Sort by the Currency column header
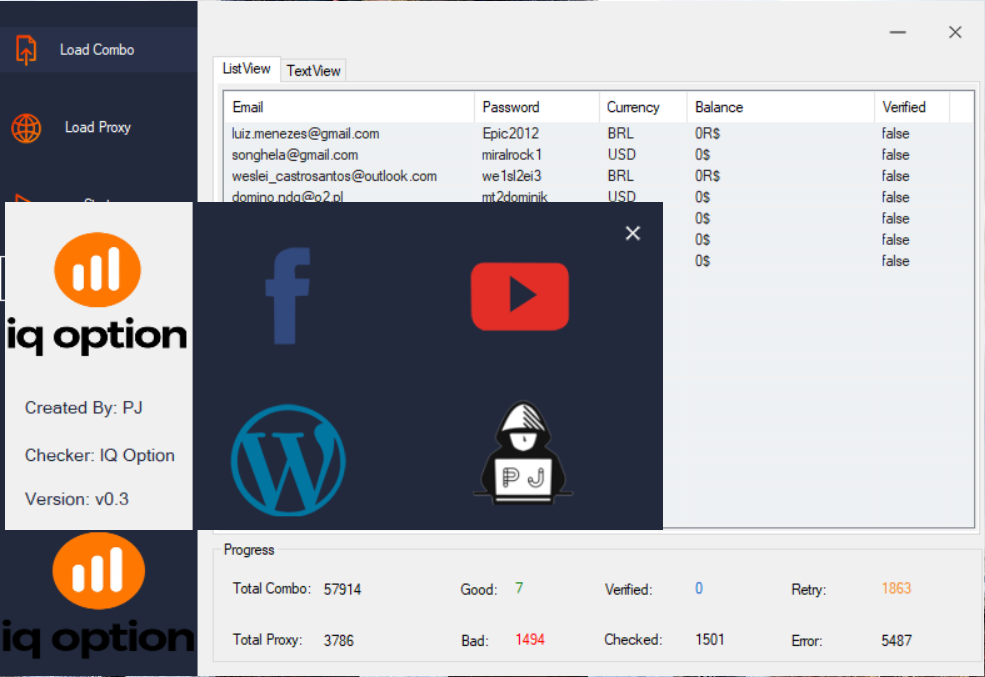The width and height of the screenshot is (985, 677). tap(643, 107)
